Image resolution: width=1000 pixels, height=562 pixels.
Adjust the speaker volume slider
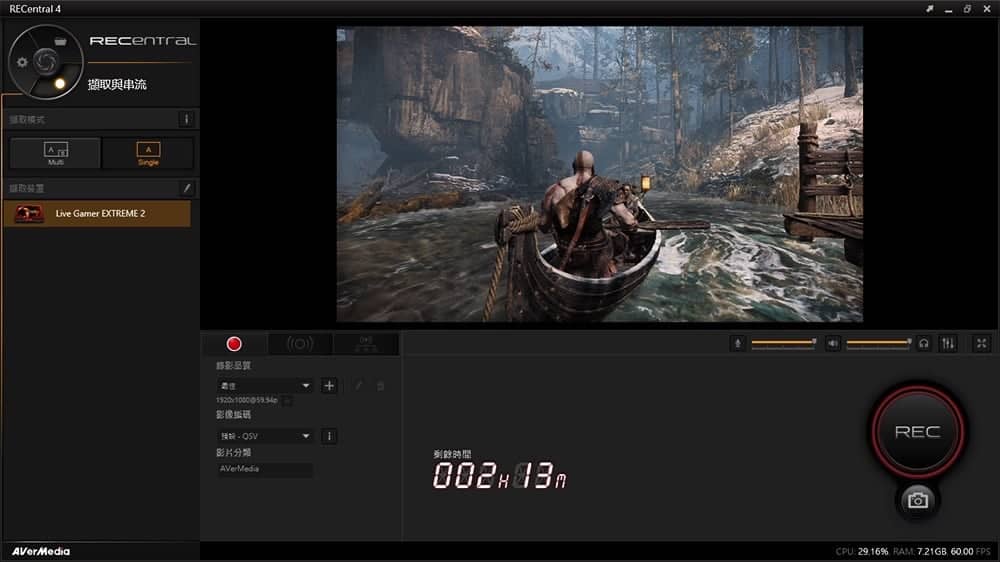[x=879, y=343]
